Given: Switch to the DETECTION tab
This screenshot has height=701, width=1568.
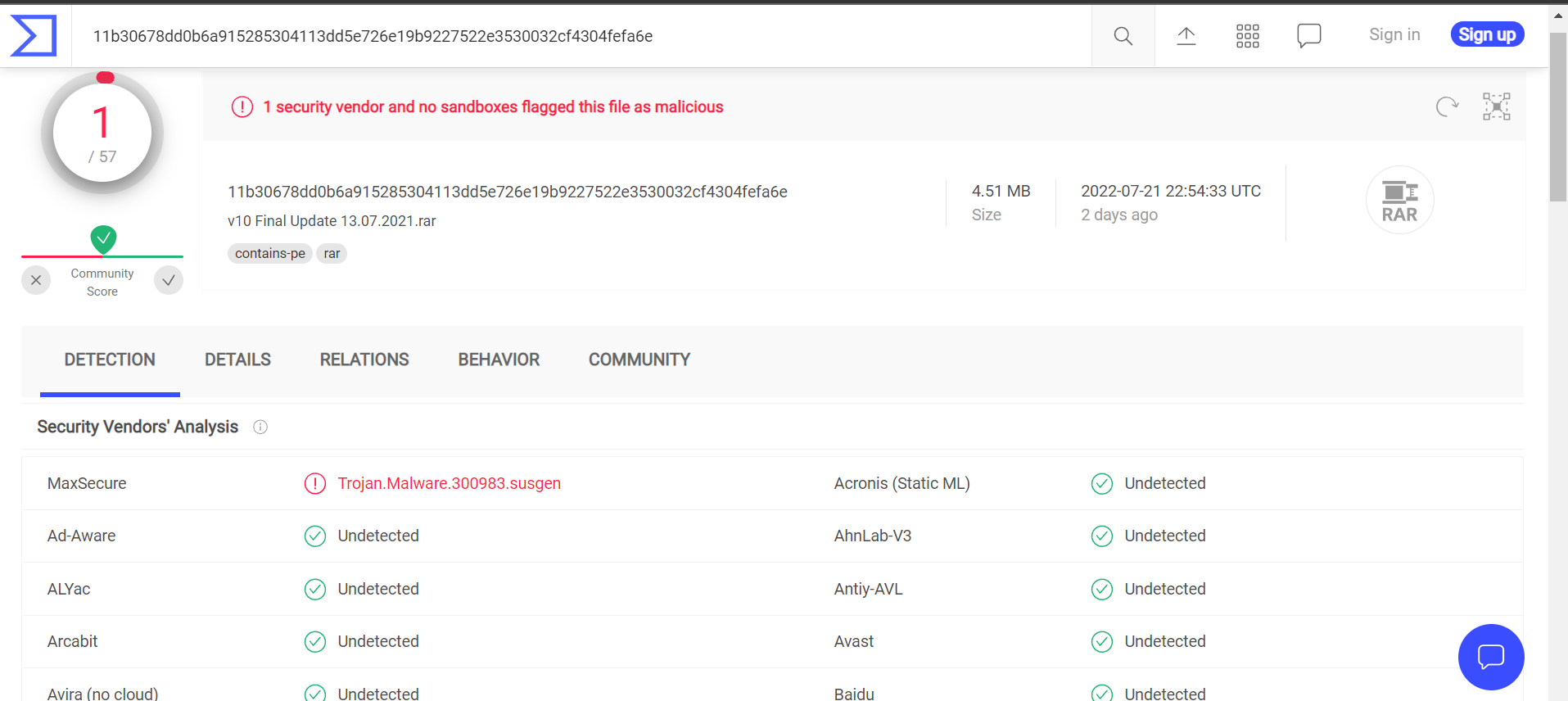Looking at the screenshot, I should (110, 360).
